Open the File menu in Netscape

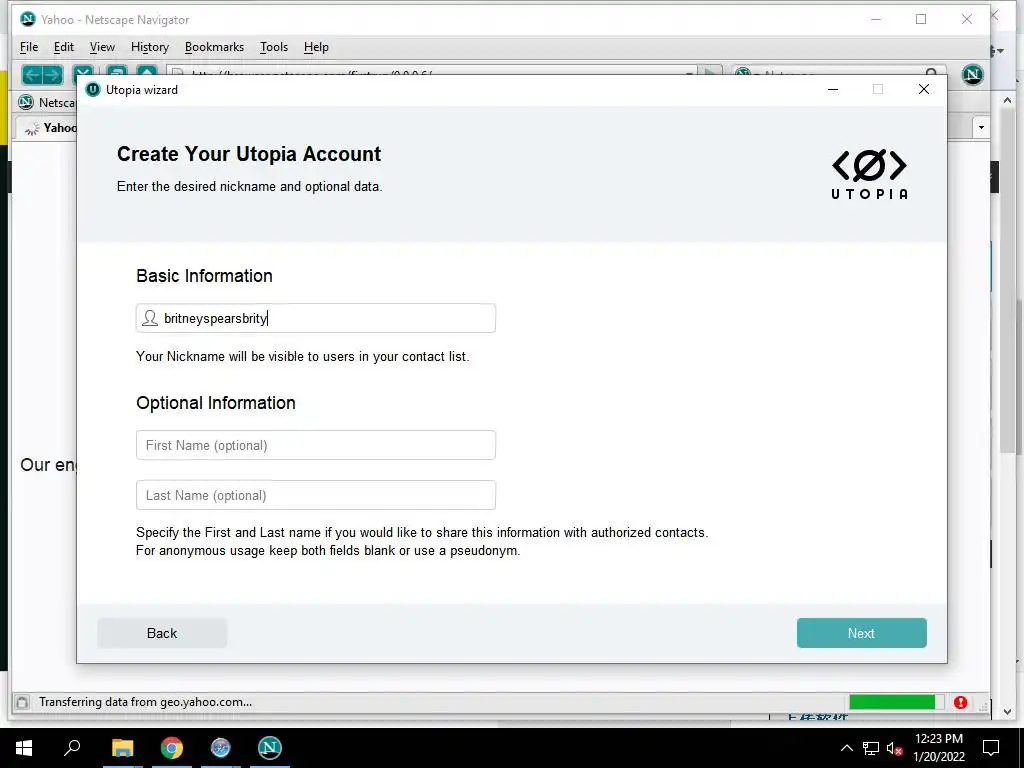[29, 47]
